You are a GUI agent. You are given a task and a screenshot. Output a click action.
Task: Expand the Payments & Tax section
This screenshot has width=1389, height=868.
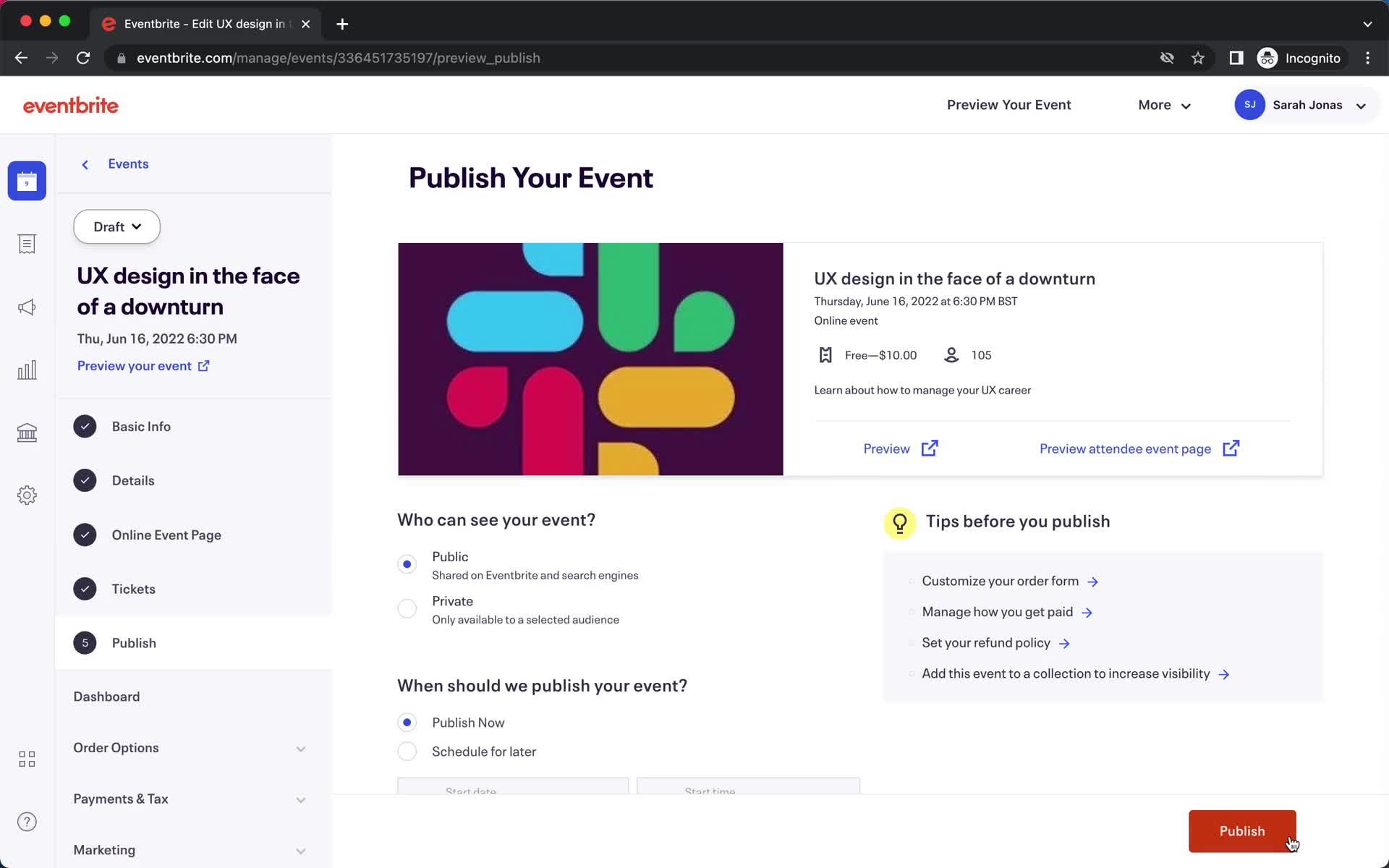pyautogui.click(x=190, y=799)
